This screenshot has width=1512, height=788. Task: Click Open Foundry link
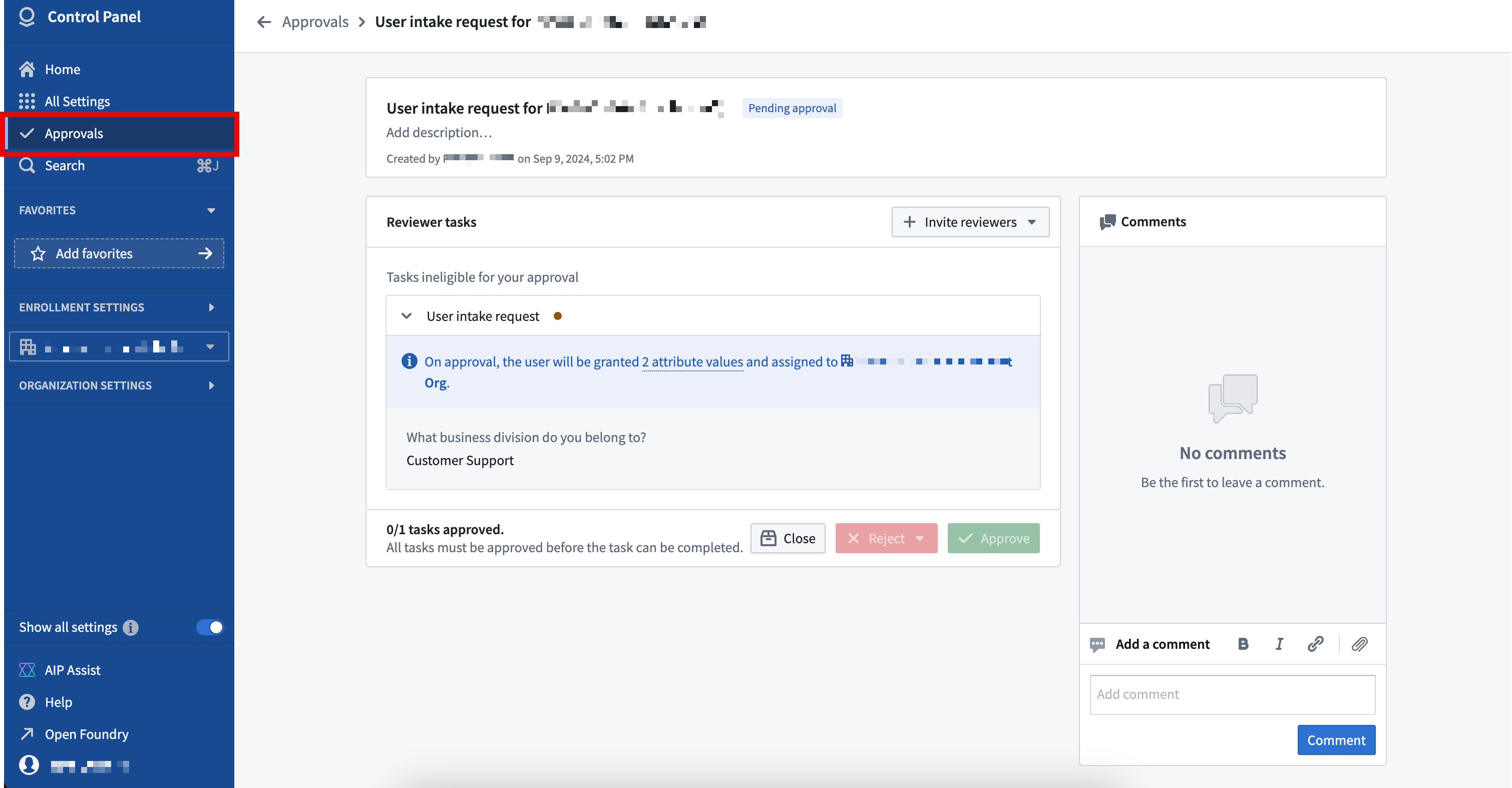point(119,734)
